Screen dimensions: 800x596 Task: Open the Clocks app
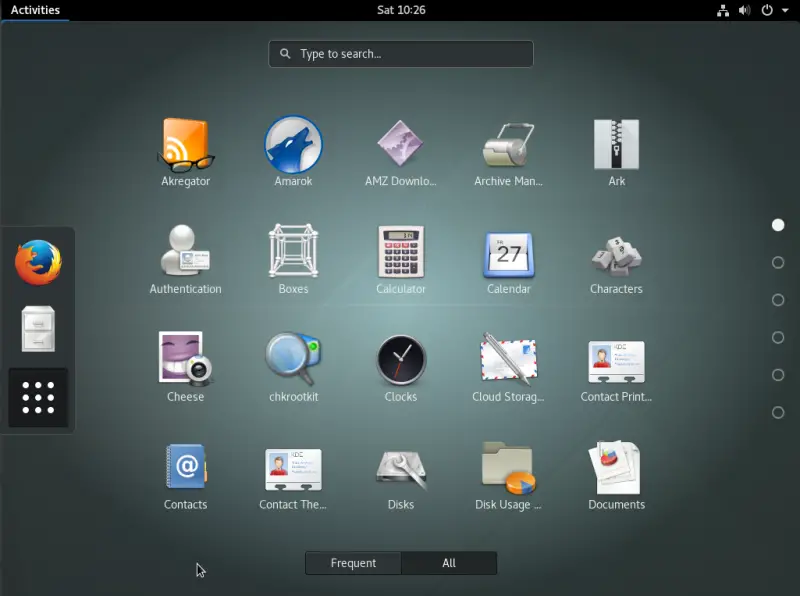tap(401, 365)
